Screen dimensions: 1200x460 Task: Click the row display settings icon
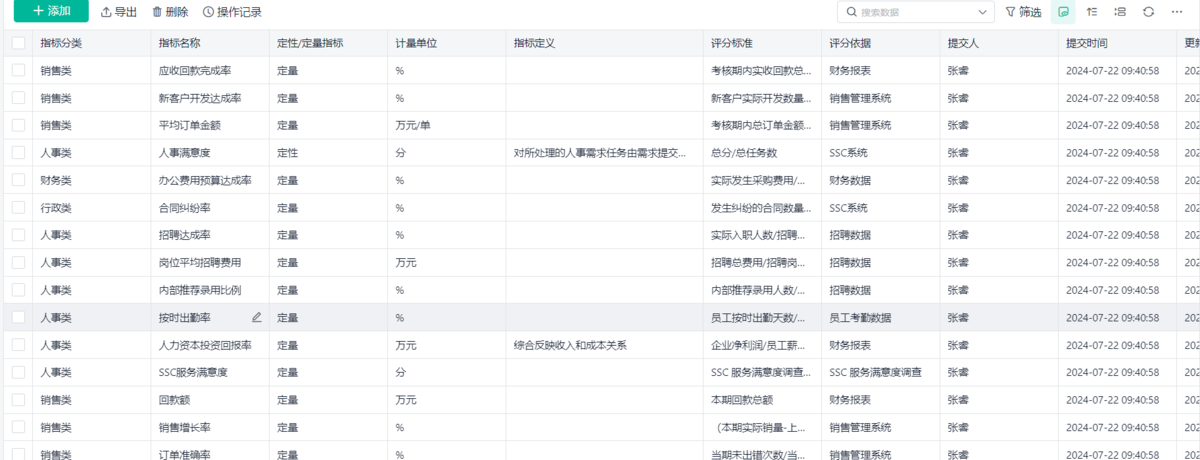pyautogui.click(x=1120, y=12)
